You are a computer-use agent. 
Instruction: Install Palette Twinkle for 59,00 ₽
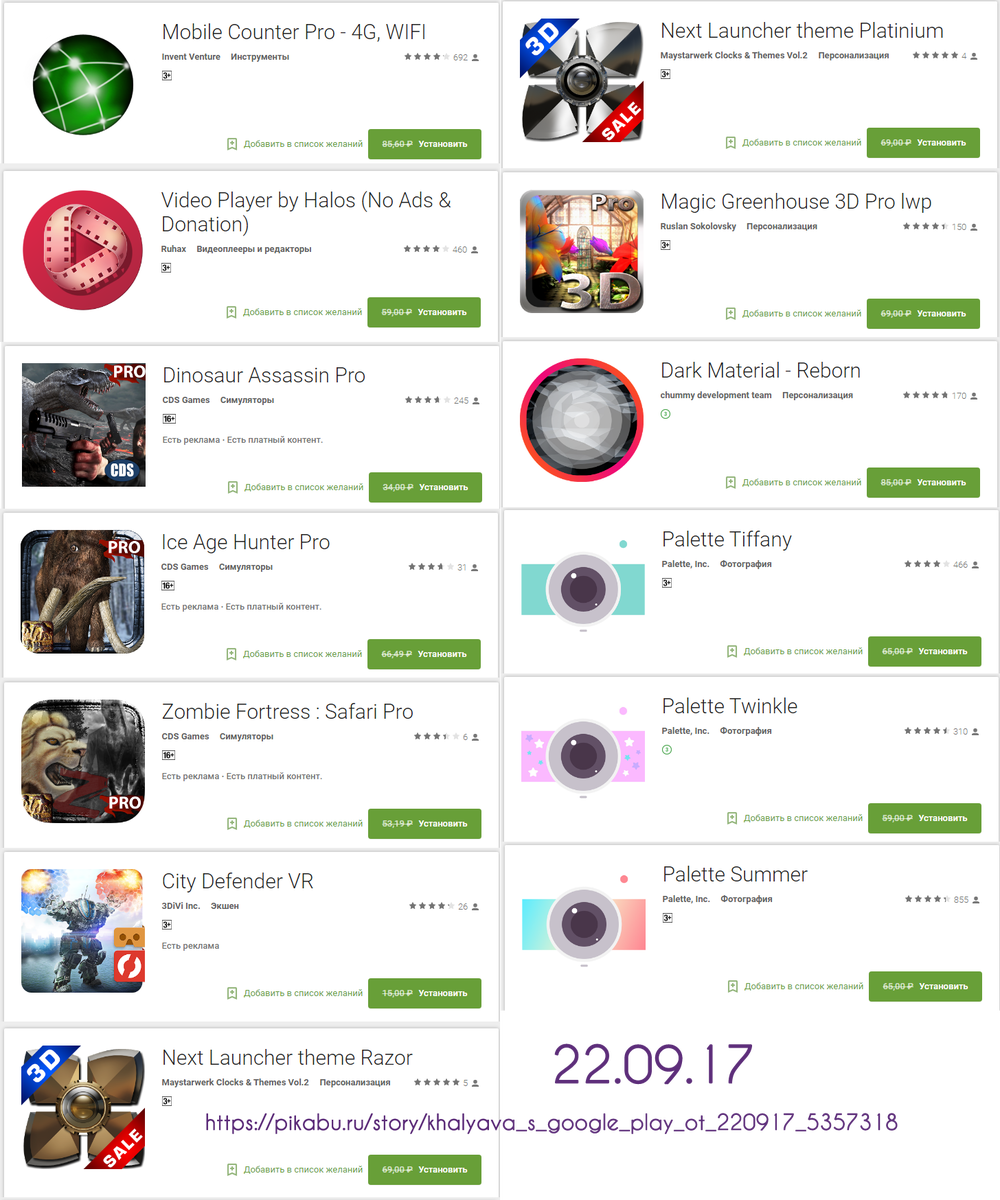tap(924, 818)
